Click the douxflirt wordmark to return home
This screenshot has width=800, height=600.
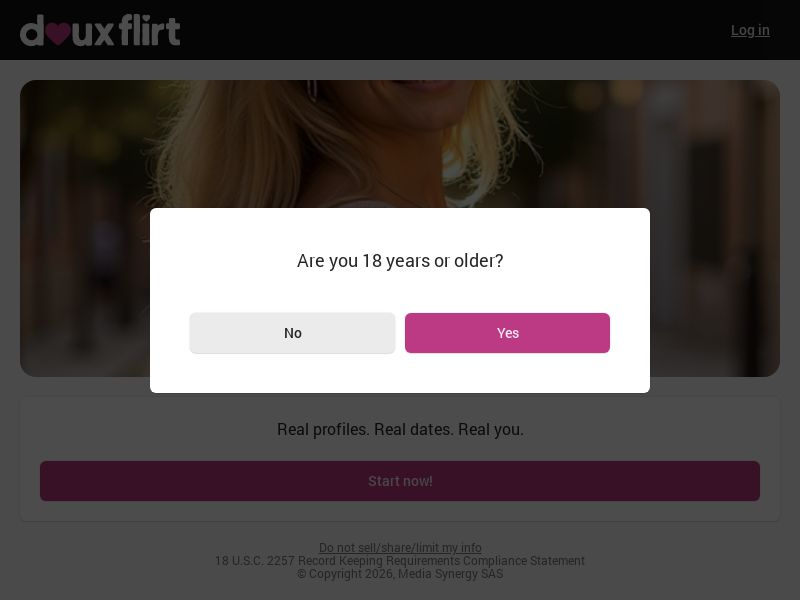tap(100, 30)
